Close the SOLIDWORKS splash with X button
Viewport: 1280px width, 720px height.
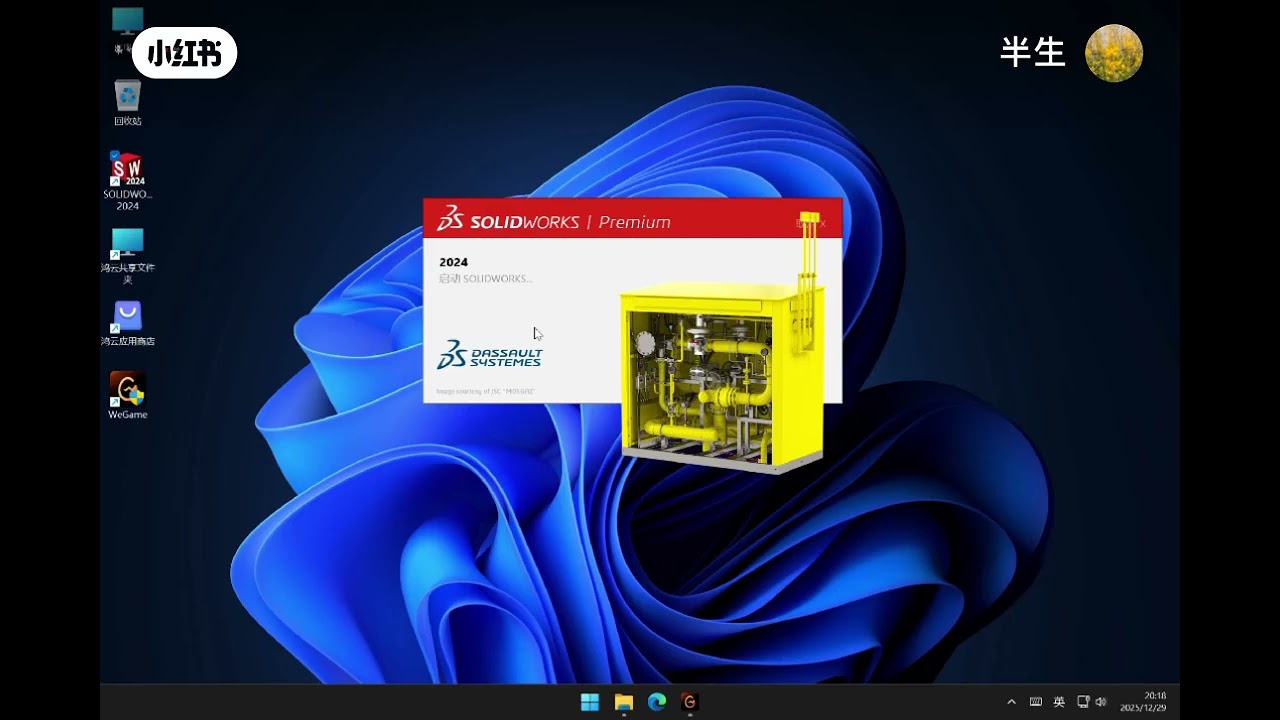pyautogui.click(x=823, y=223)
